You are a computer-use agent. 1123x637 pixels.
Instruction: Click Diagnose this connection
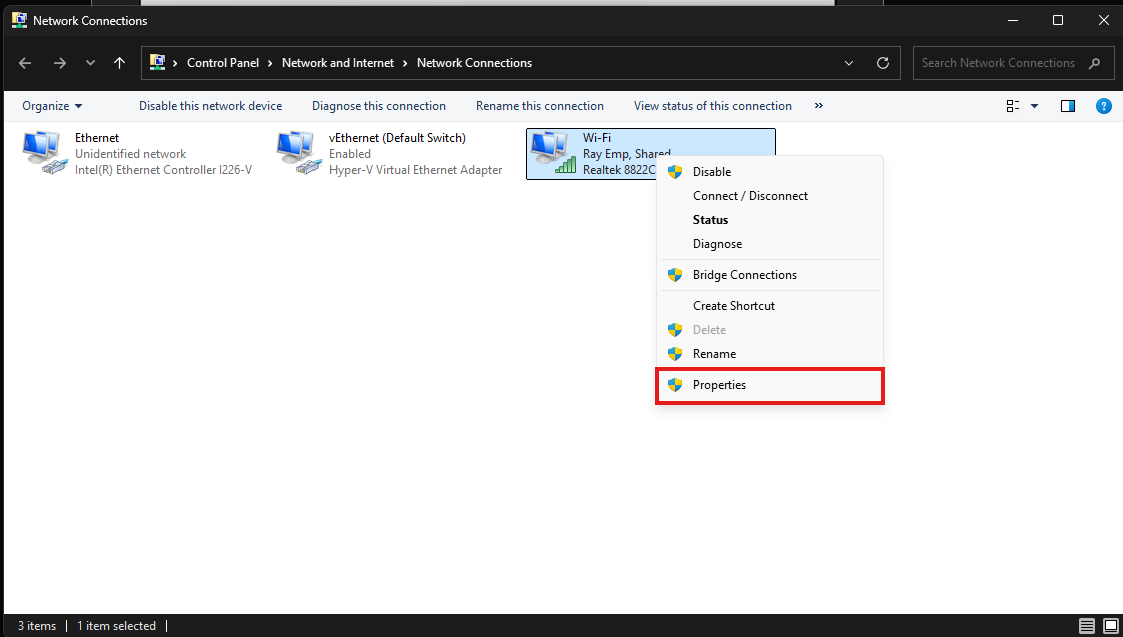point(379,106)
